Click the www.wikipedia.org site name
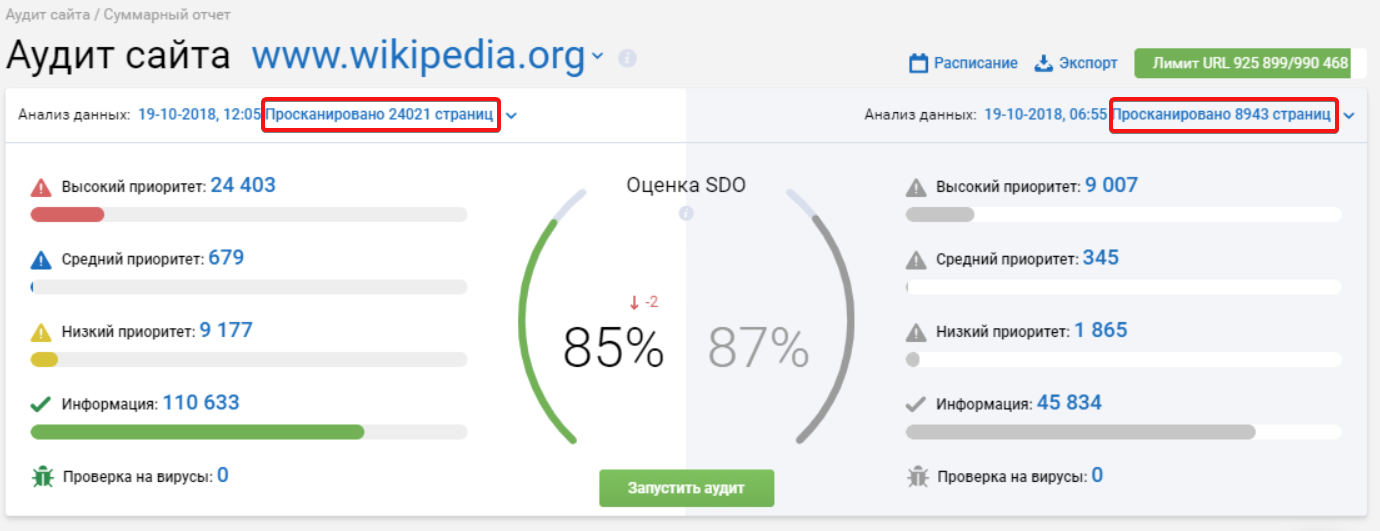This screenshot has width=1380, height=531. 418,56
